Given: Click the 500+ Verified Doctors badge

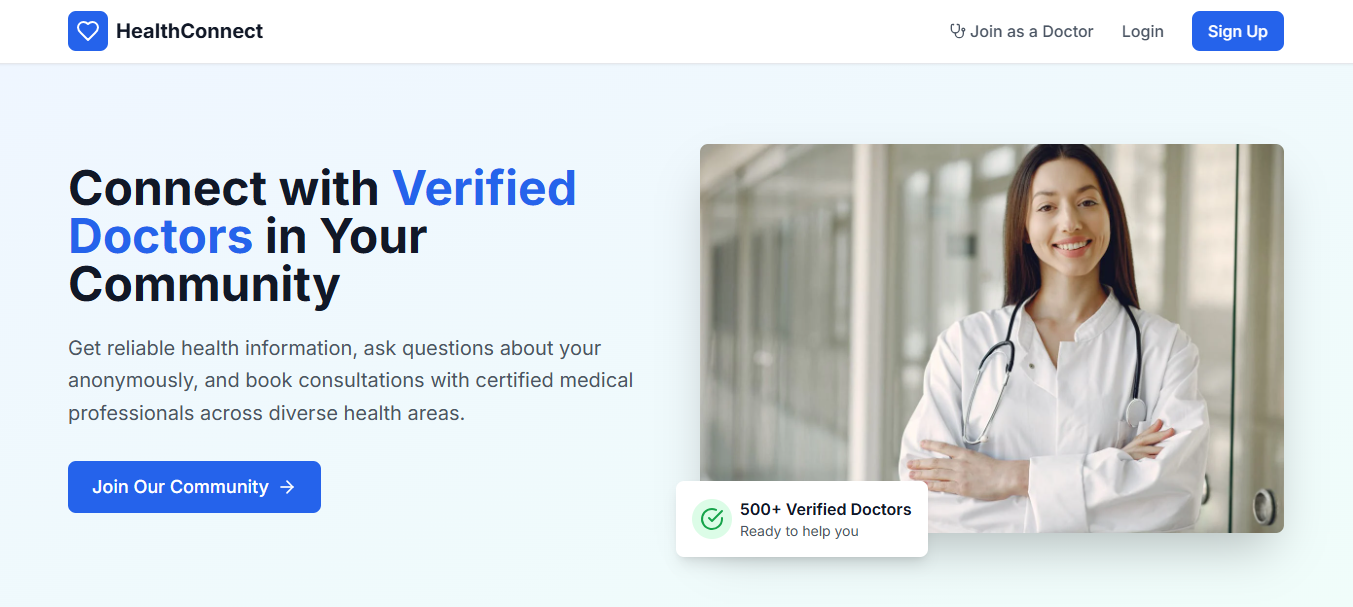Looking at the screenshot, I should [800, 518].
